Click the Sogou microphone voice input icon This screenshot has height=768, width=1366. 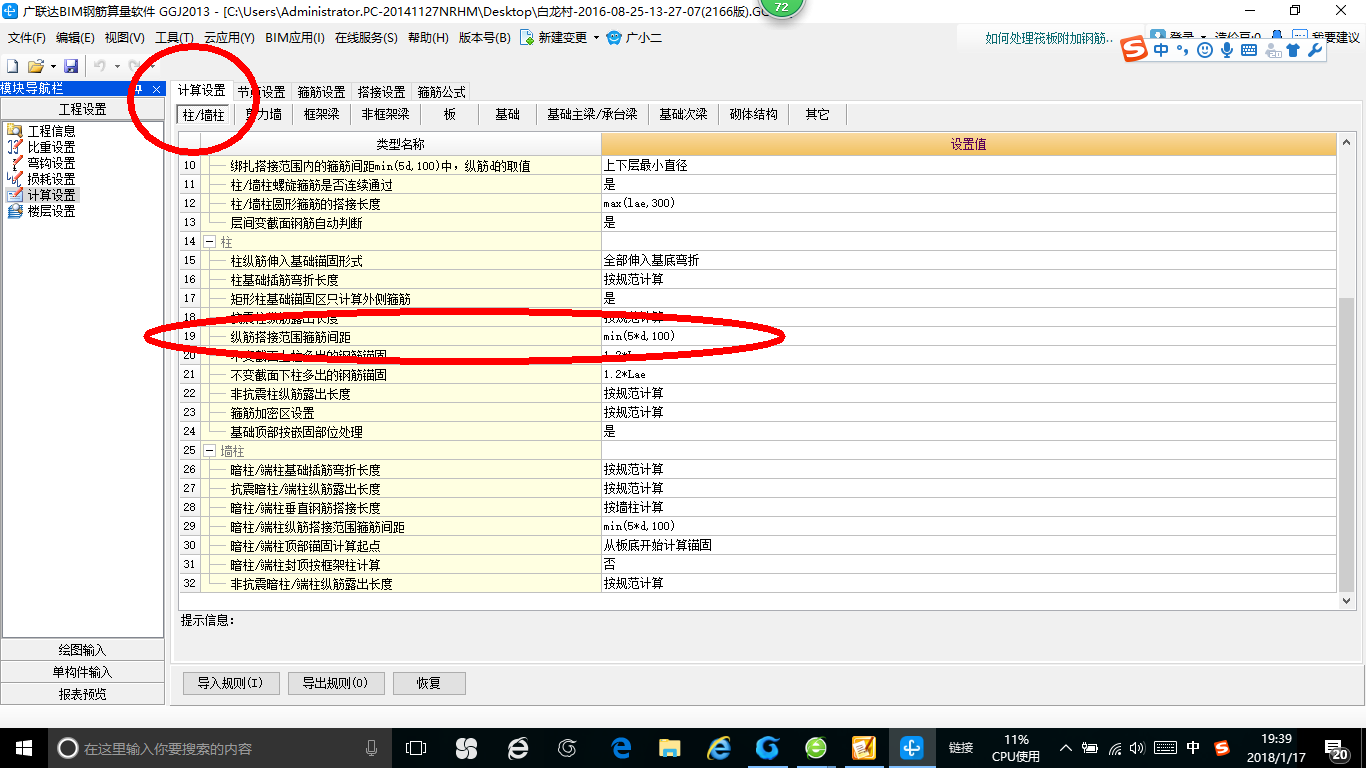pos(1227,49)
